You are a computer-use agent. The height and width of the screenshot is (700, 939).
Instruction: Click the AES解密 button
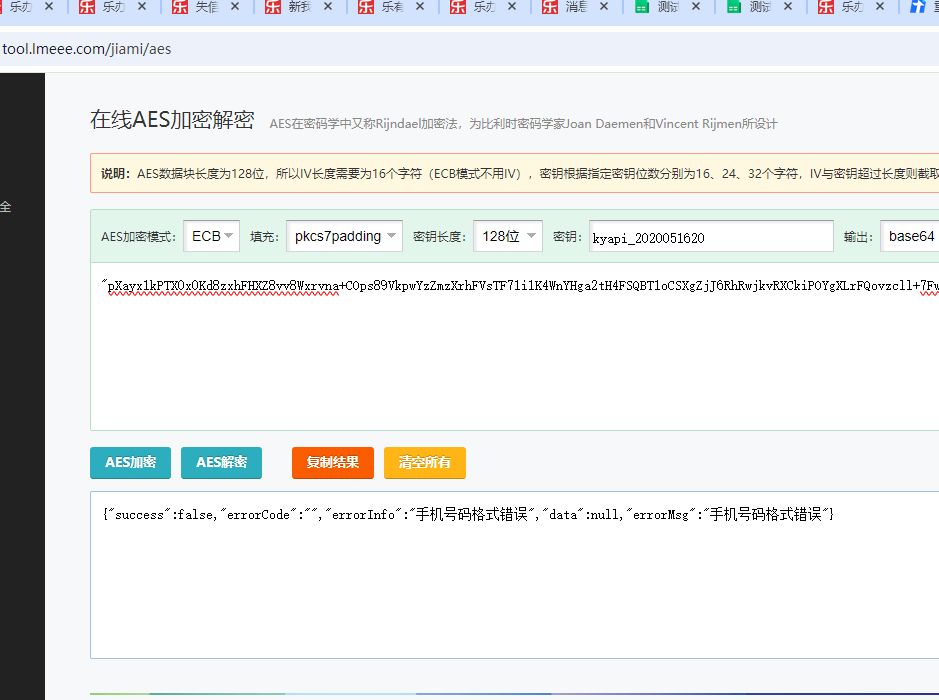(x=221, y=463)
